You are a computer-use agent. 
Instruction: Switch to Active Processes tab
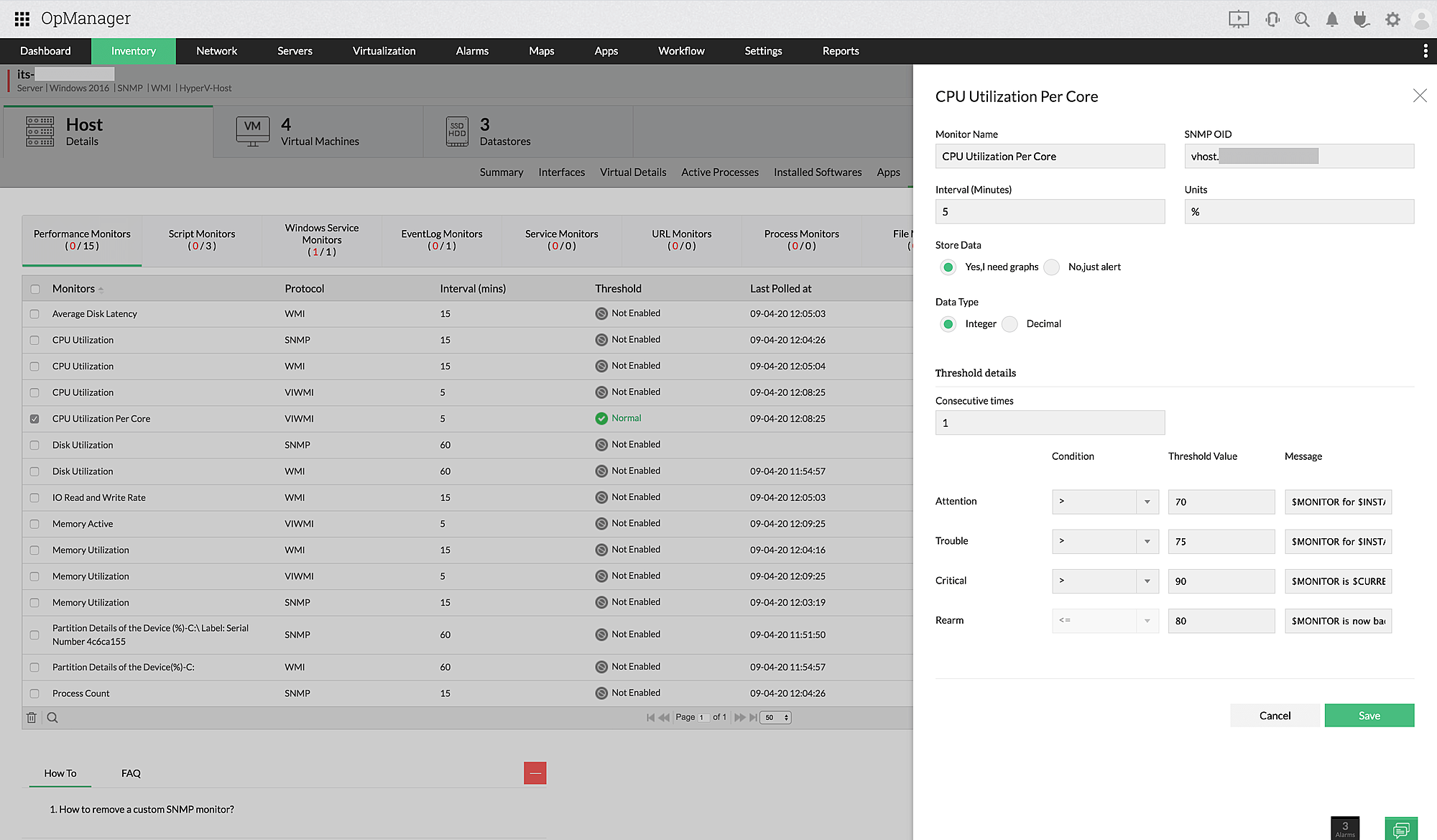pyautogui.click(x=719, y=171)
